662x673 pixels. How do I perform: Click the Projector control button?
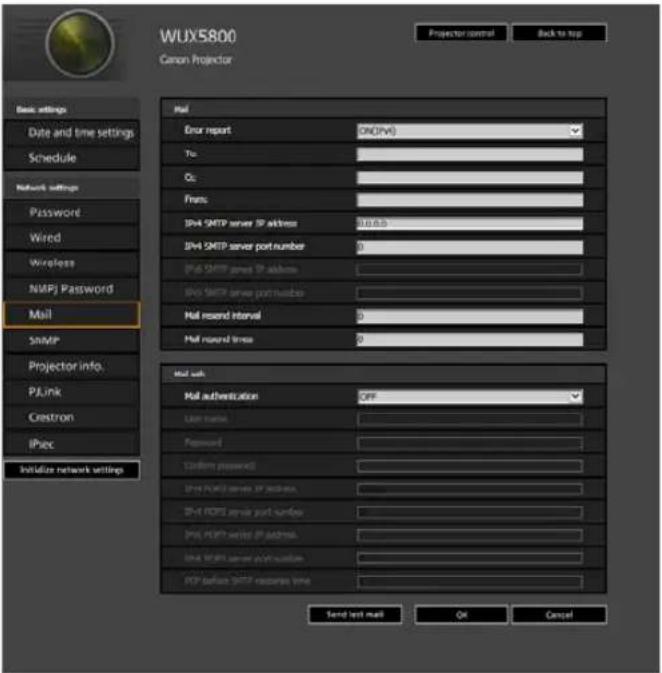pos(461,33)
